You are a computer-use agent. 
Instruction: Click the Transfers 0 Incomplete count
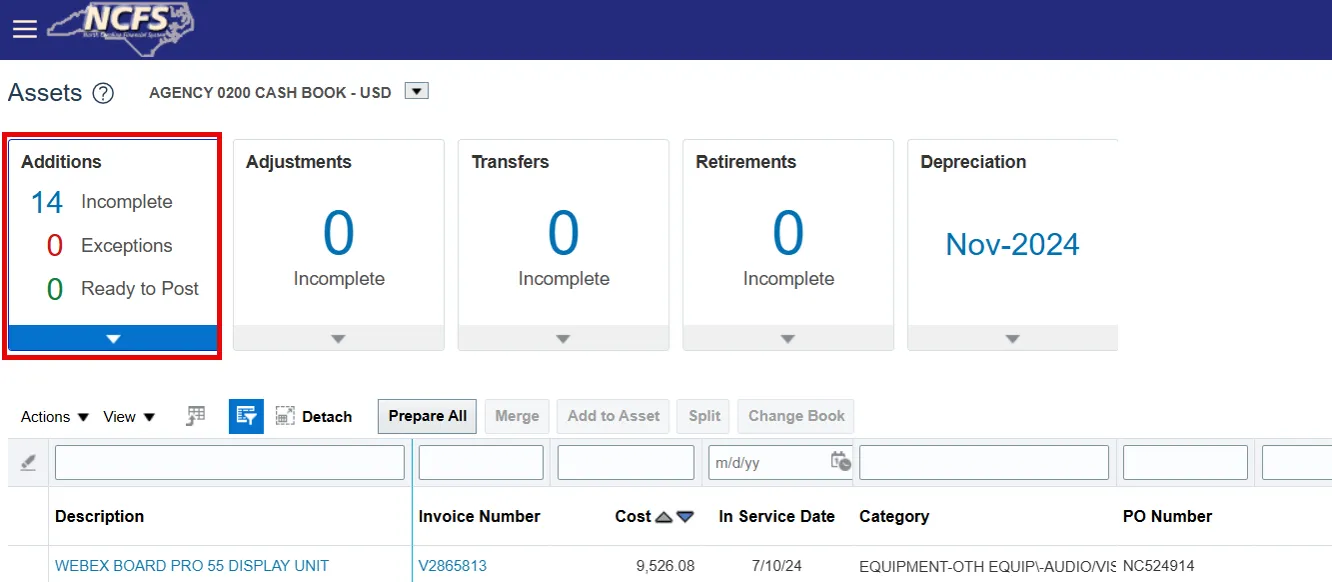[563, 233]
